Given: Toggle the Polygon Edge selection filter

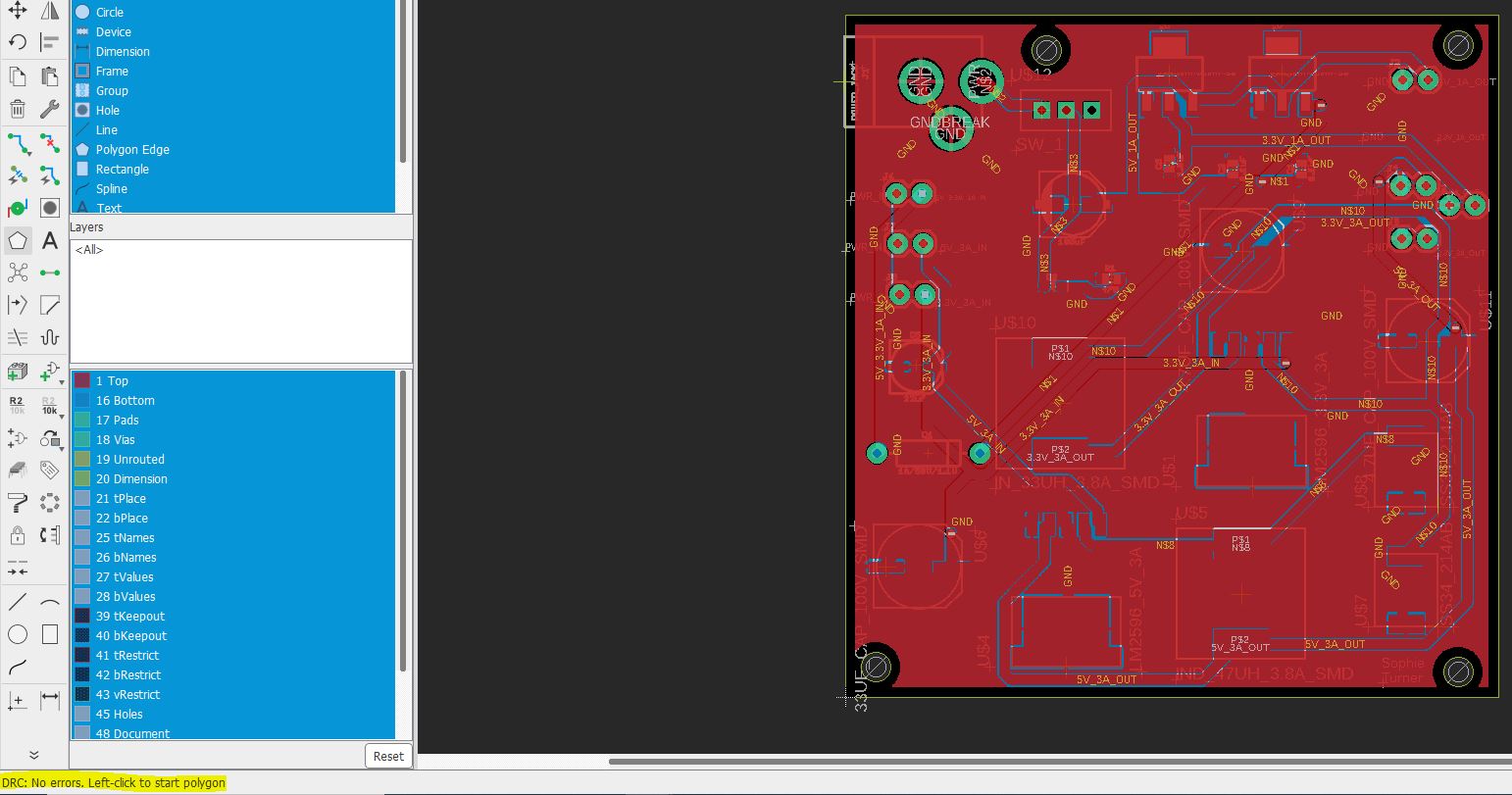Looking at the screenshot, I should tap(132, 150).
